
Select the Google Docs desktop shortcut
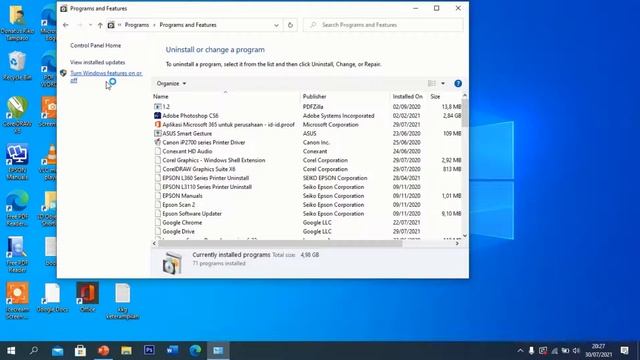[x=52, y=298]
